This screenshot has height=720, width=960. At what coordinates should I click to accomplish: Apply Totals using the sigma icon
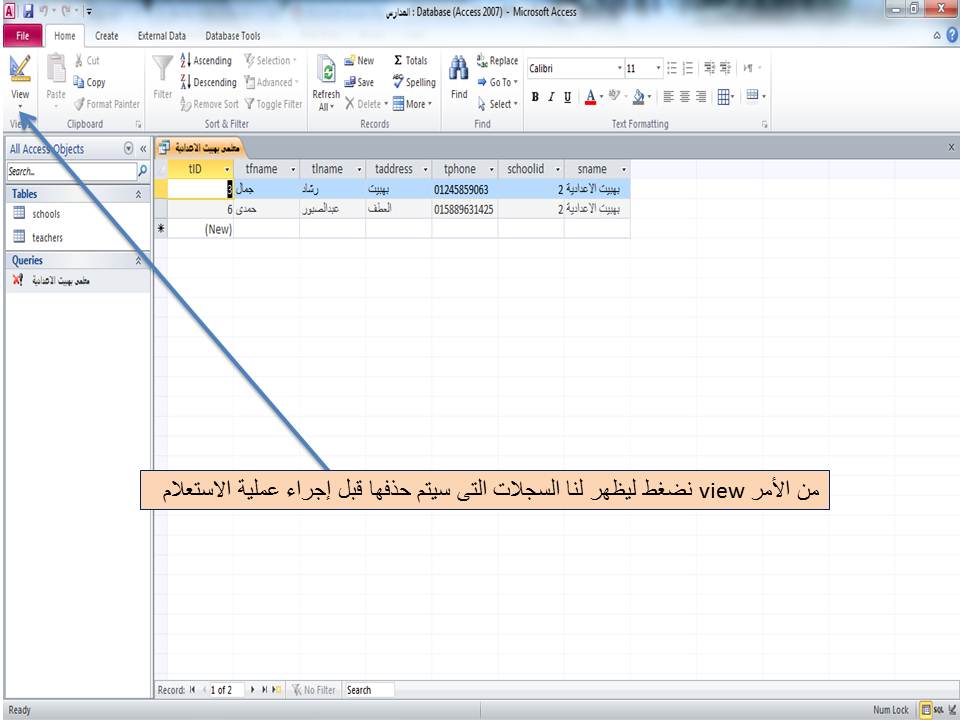[x=398, y=60]
